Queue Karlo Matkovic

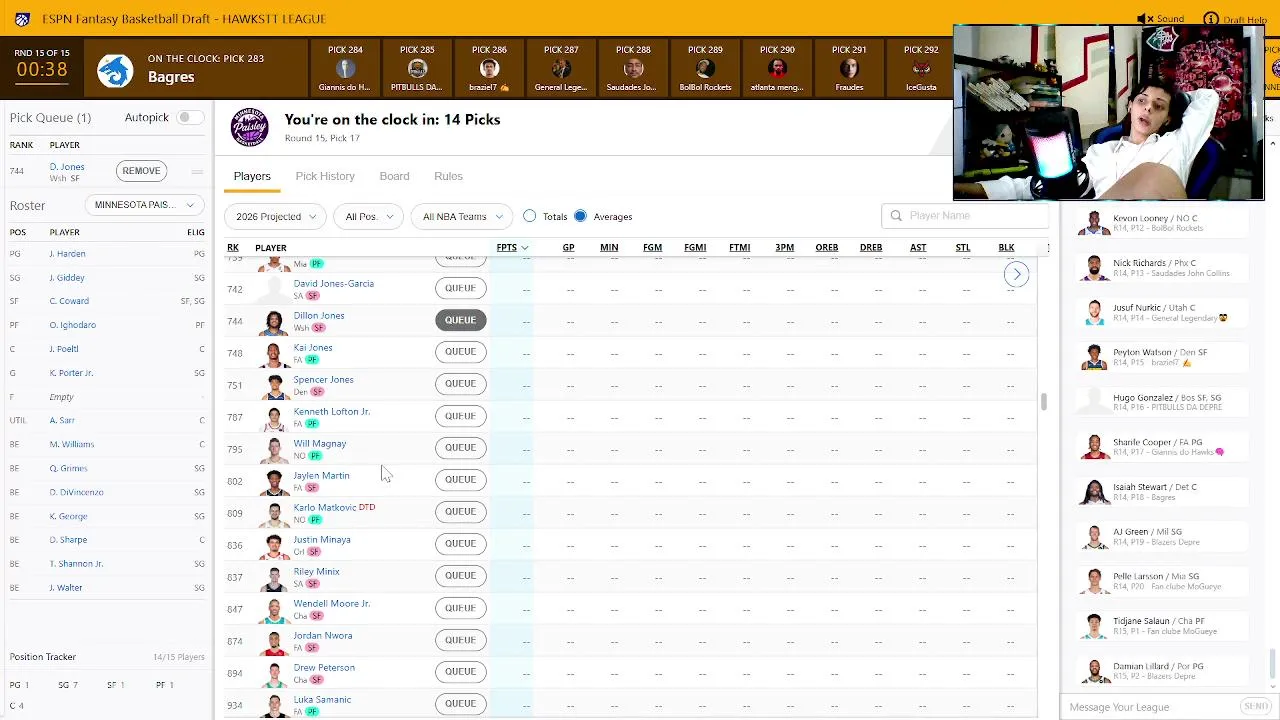(x=460, y=512)
